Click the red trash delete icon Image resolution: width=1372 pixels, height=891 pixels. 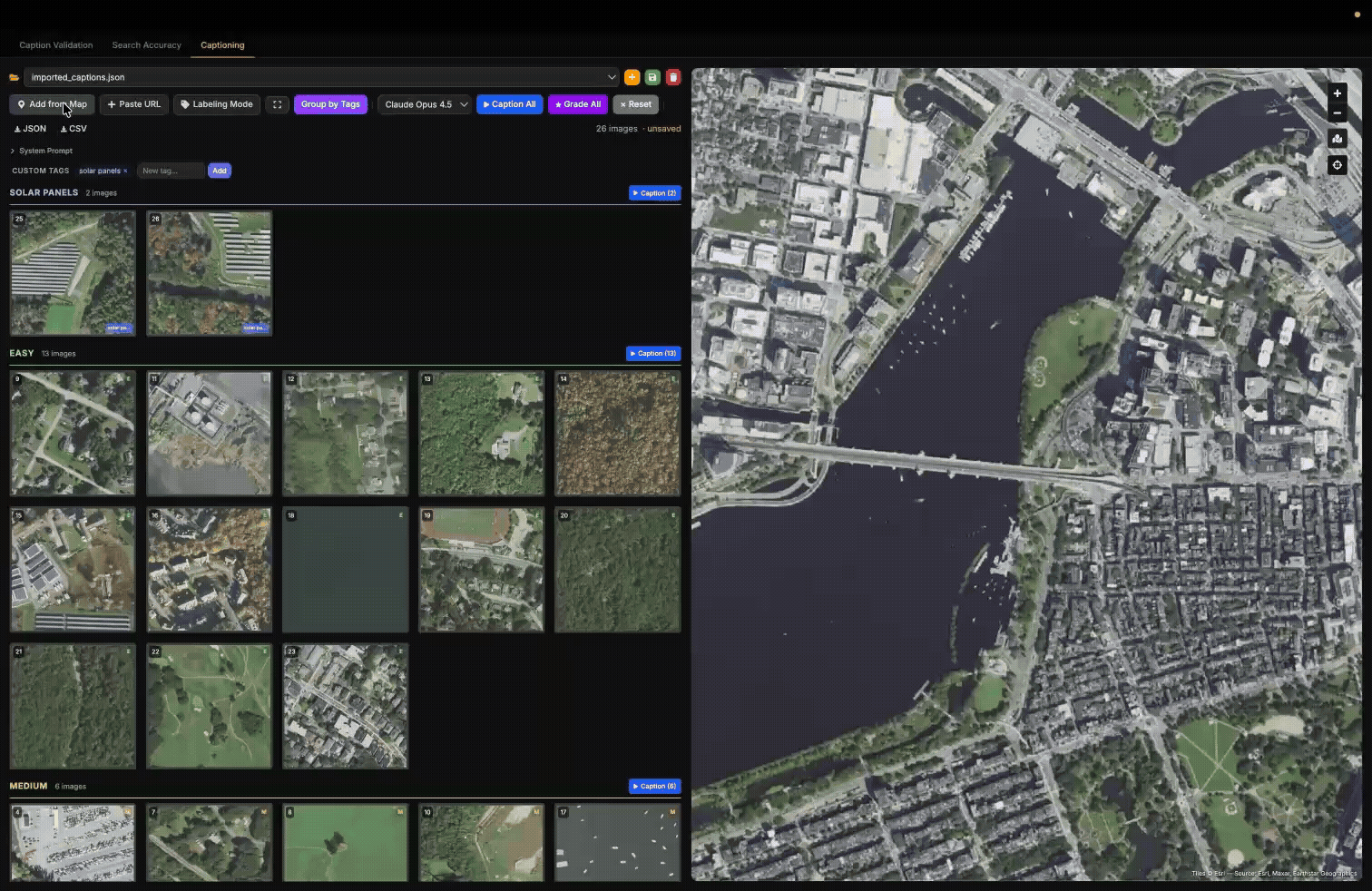tap(673, 77)
